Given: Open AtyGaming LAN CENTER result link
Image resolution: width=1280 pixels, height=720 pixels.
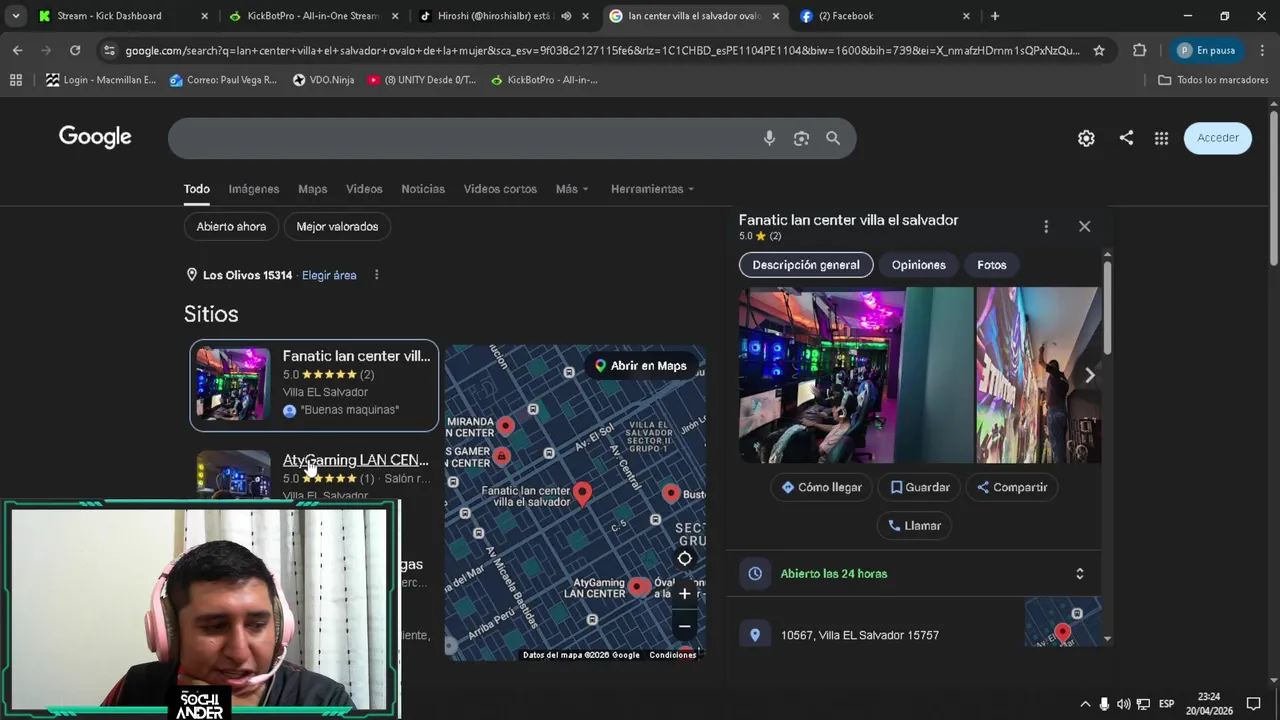Looking at the screenshot, I should [x=355, y=460].
